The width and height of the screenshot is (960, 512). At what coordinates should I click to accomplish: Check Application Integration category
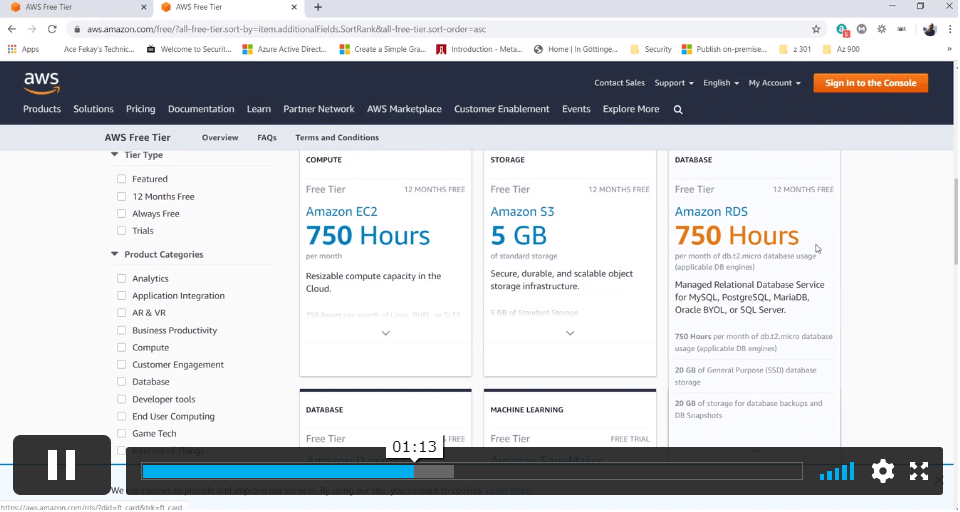pos(121,296)
